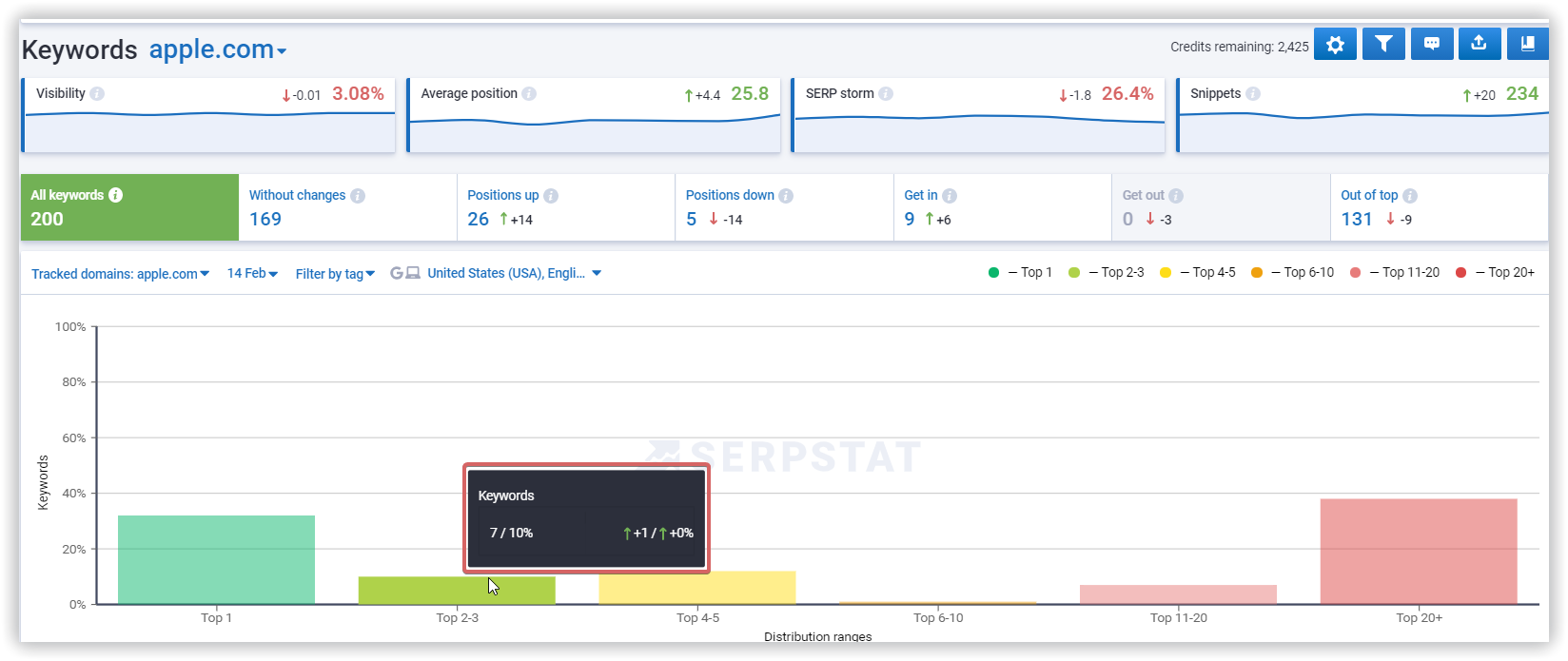Click the Credits remaining: 2,425 text
1568x661 pixels.
[1239, 47]
